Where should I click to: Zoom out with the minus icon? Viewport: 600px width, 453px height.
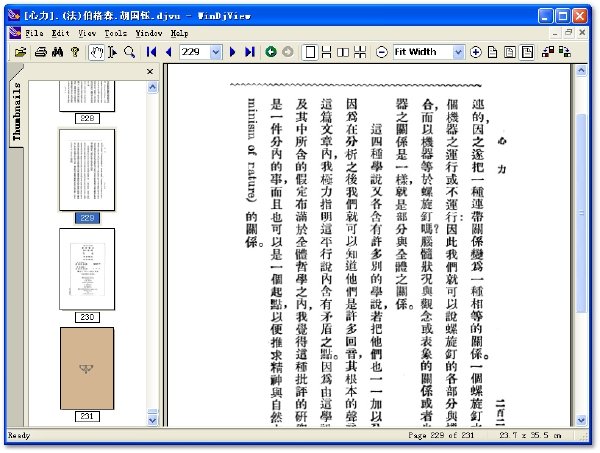(x=382, y=52)
